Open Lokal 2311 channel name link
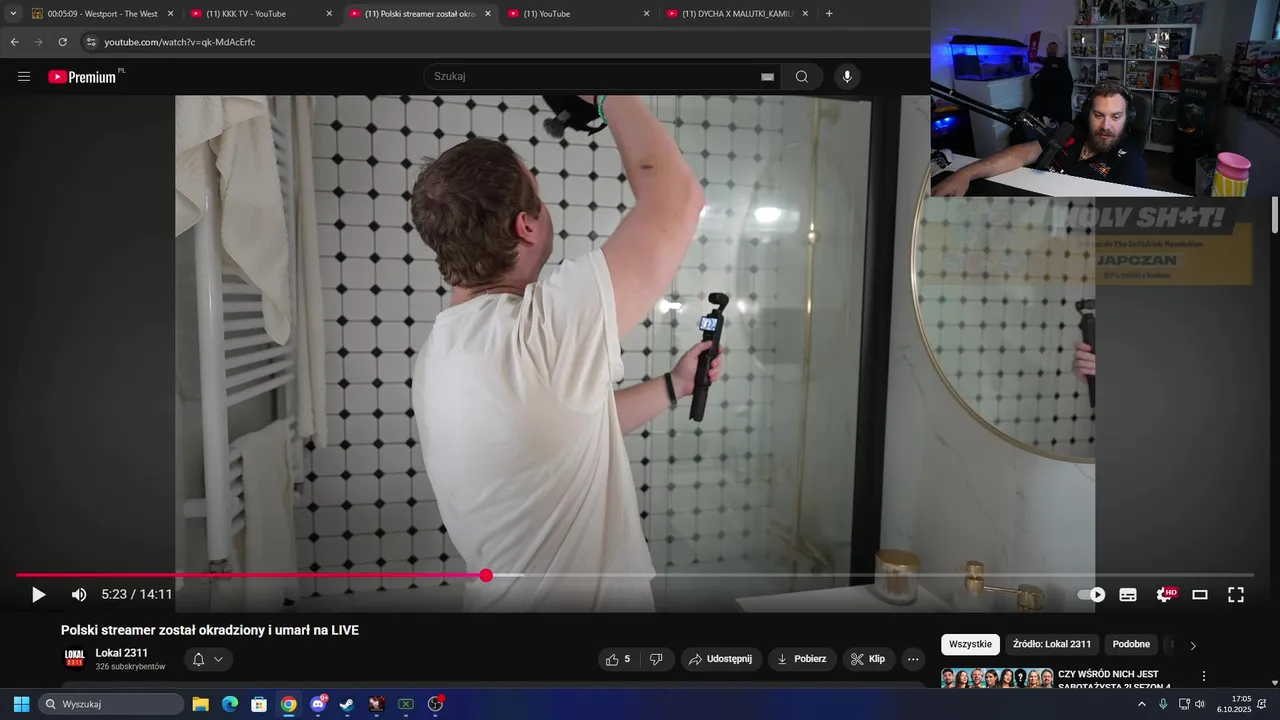Viewport: 1280px width, 720px height. click(122, 653)
